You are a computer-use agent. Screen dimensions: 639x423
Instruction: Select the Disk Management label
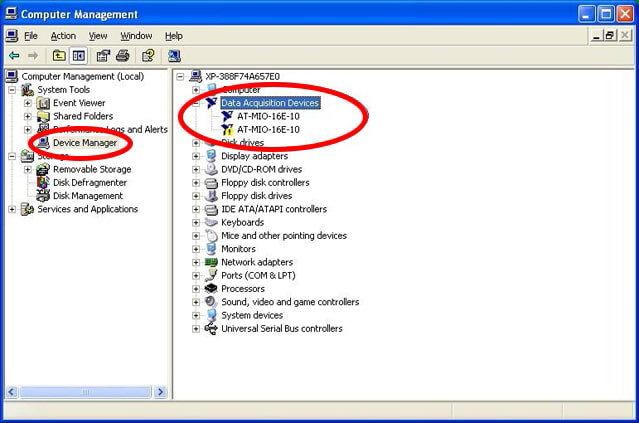[88, 196]
